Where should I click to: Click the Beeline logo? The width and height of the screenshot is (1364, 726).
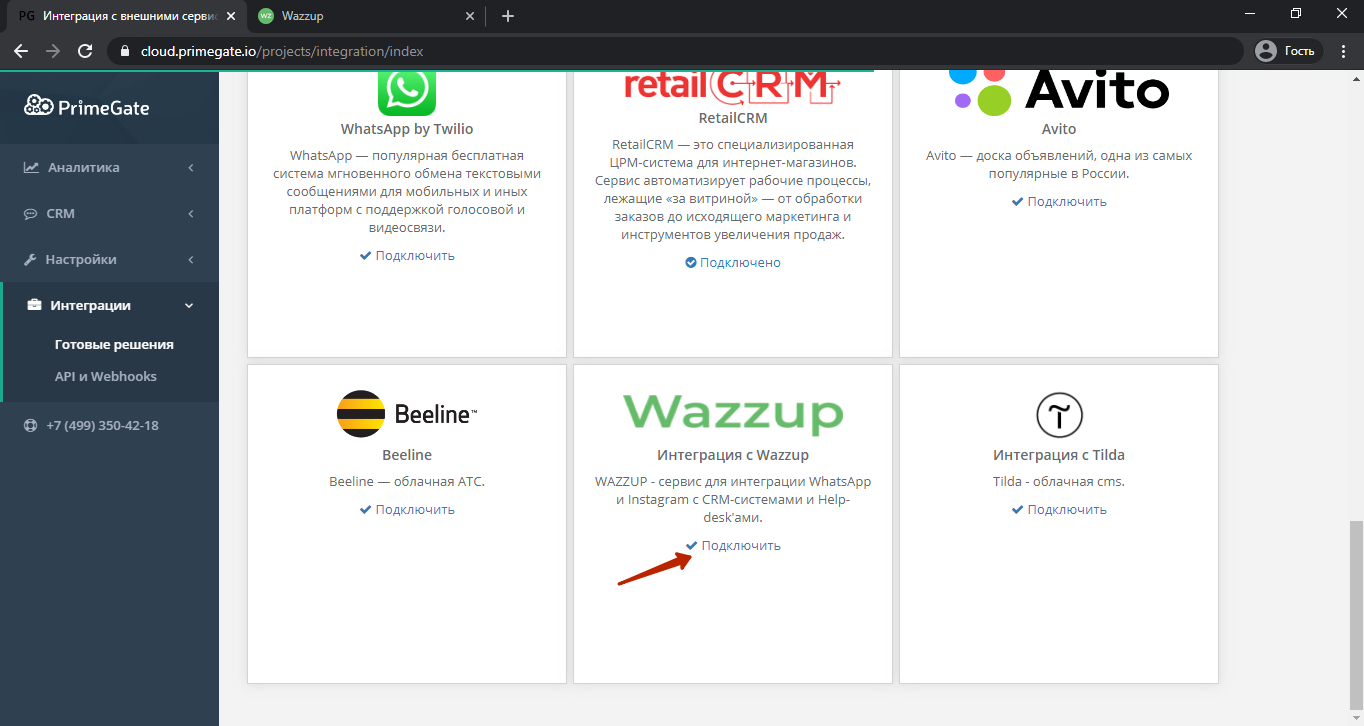coord(407,413)
